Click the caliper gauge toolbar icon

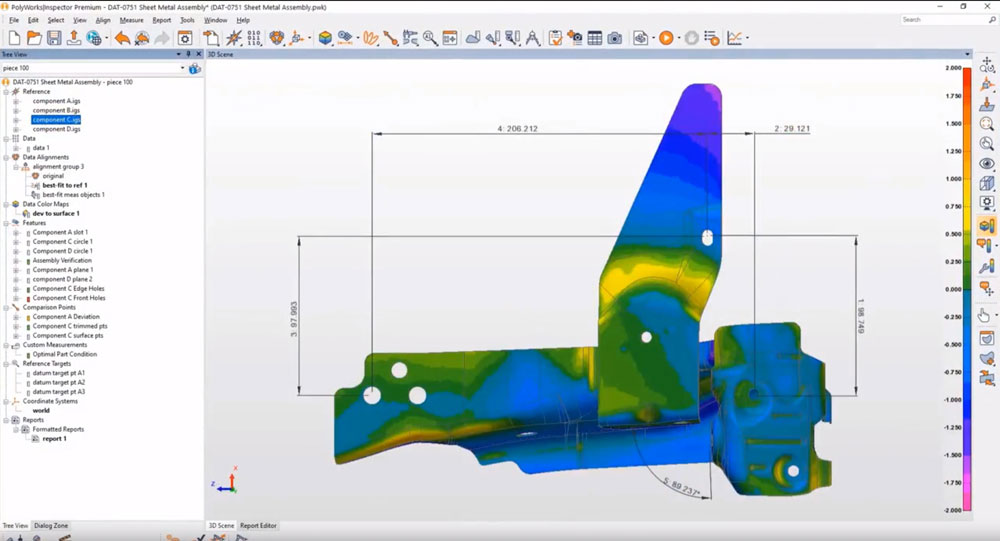410,38
